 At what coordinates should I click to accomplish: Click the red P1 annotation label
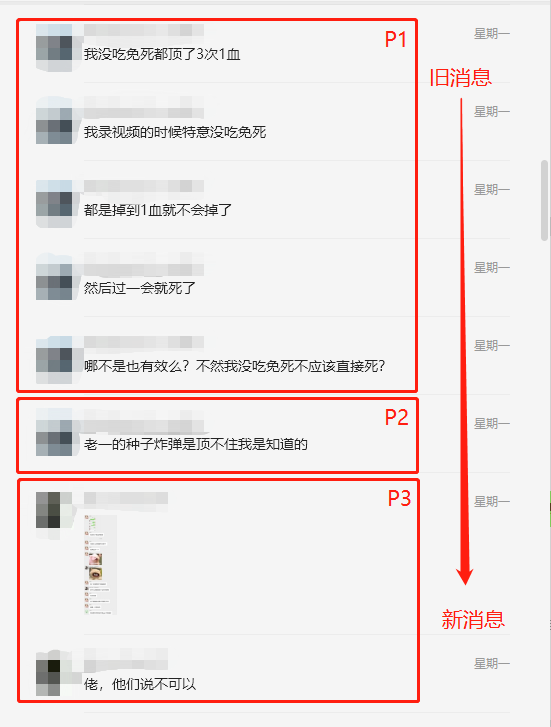point(396,39)
